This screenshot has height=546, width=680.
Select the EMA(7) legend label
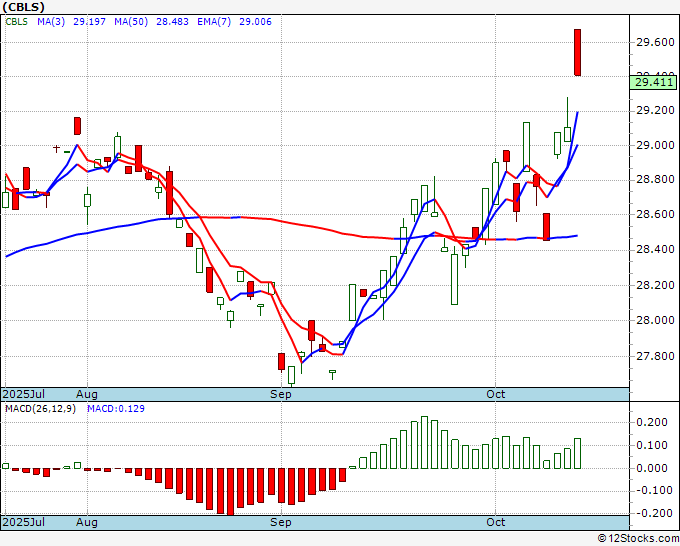214,22
